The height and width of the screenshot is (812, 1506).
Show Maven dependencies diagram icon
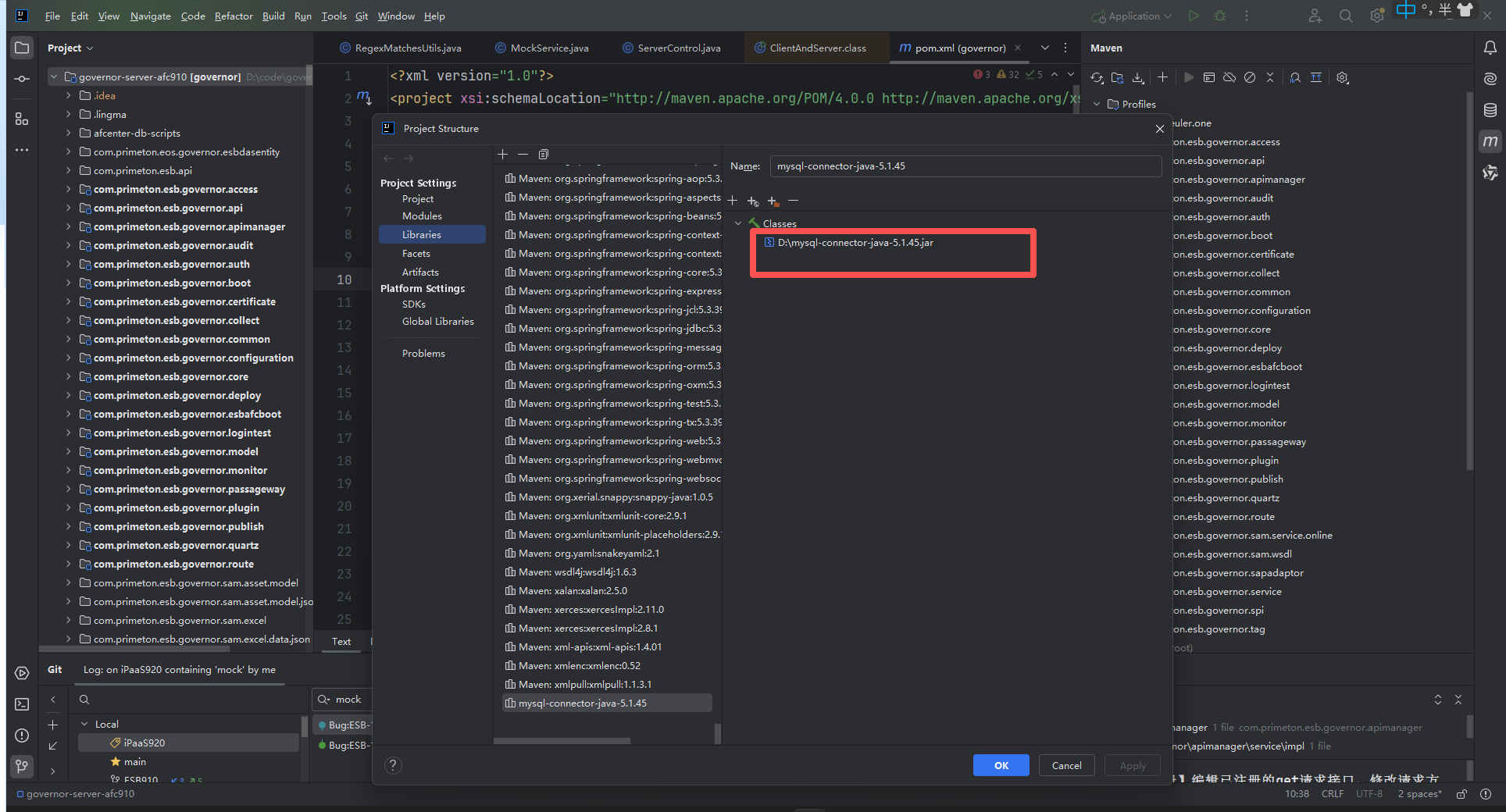pos(1316,77)
